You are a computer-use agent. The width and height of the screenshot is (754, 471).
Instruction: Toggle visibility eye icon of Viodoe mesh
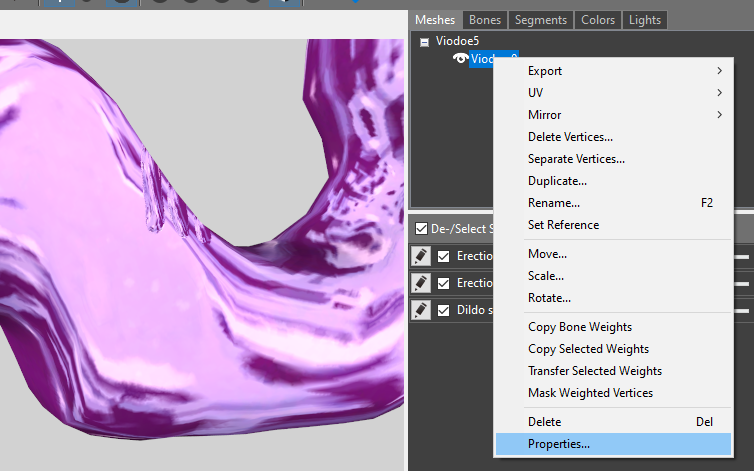click(x=460, y=59)
